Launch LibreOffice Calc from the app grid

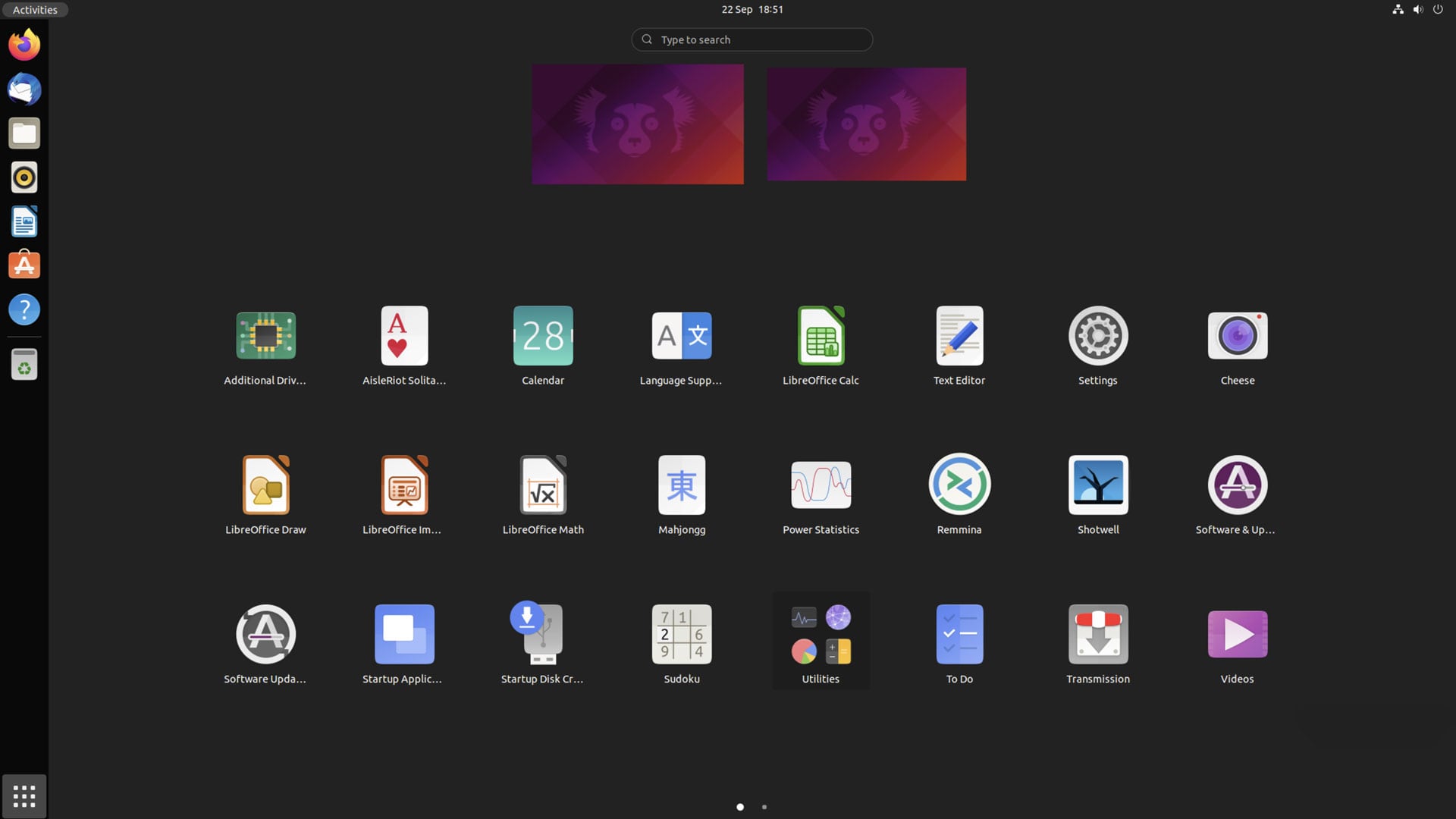pos(820,335)
